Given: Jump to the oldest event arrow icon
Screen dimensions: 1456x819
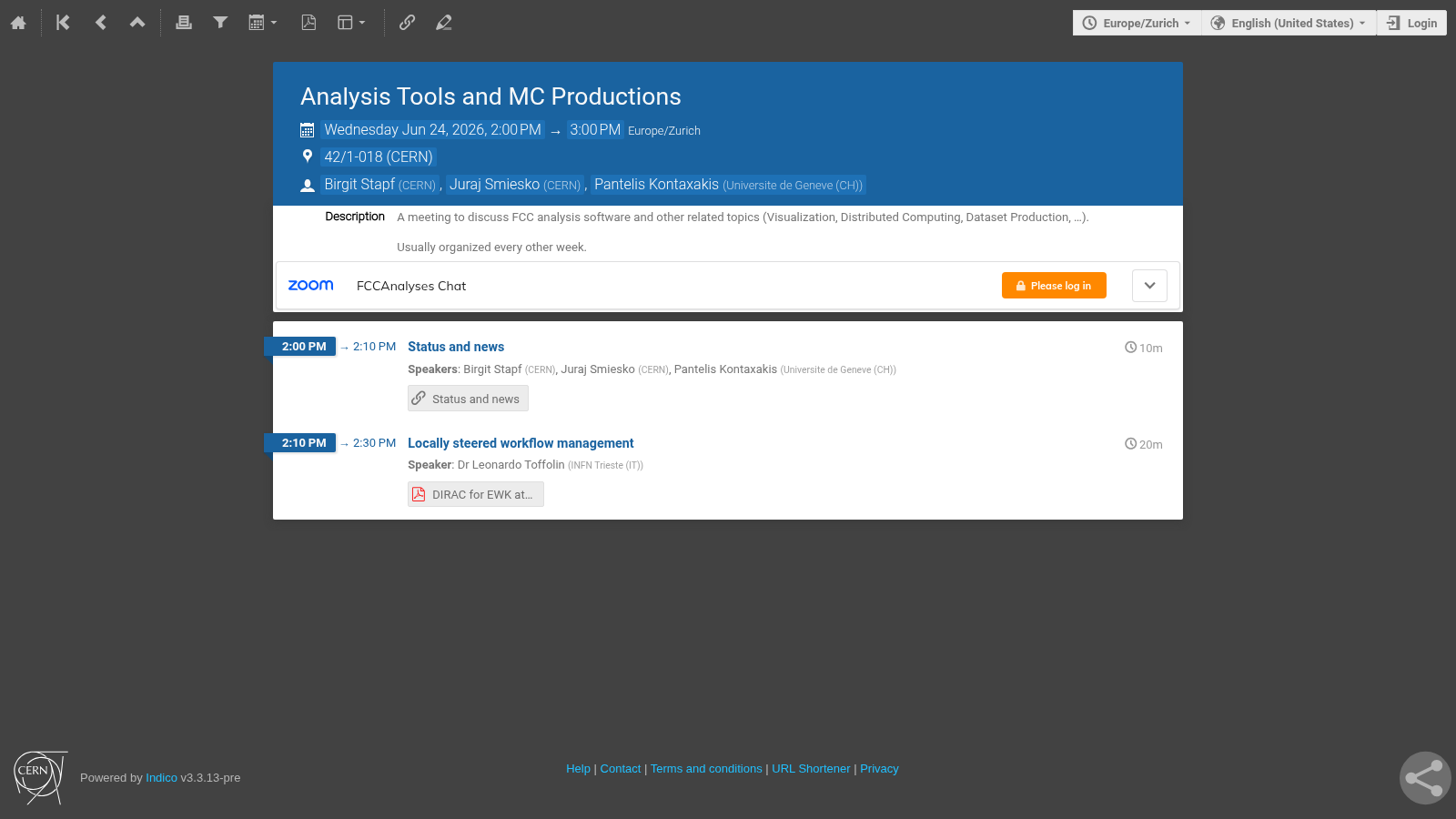Looking at the screenshot, I should 63,23.
